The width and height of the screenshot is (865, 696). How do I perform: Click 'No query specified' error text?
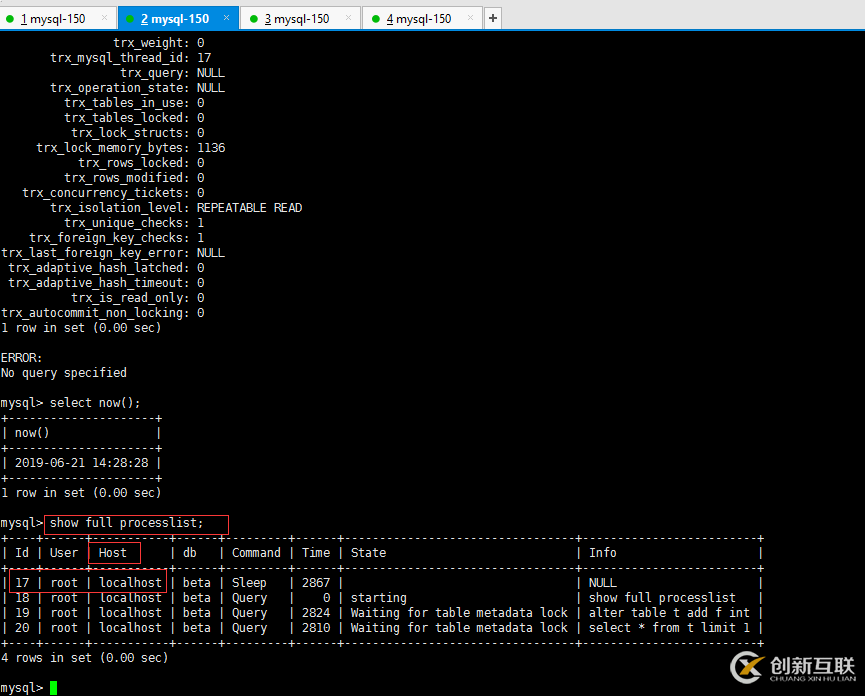(x=63, y=373)
